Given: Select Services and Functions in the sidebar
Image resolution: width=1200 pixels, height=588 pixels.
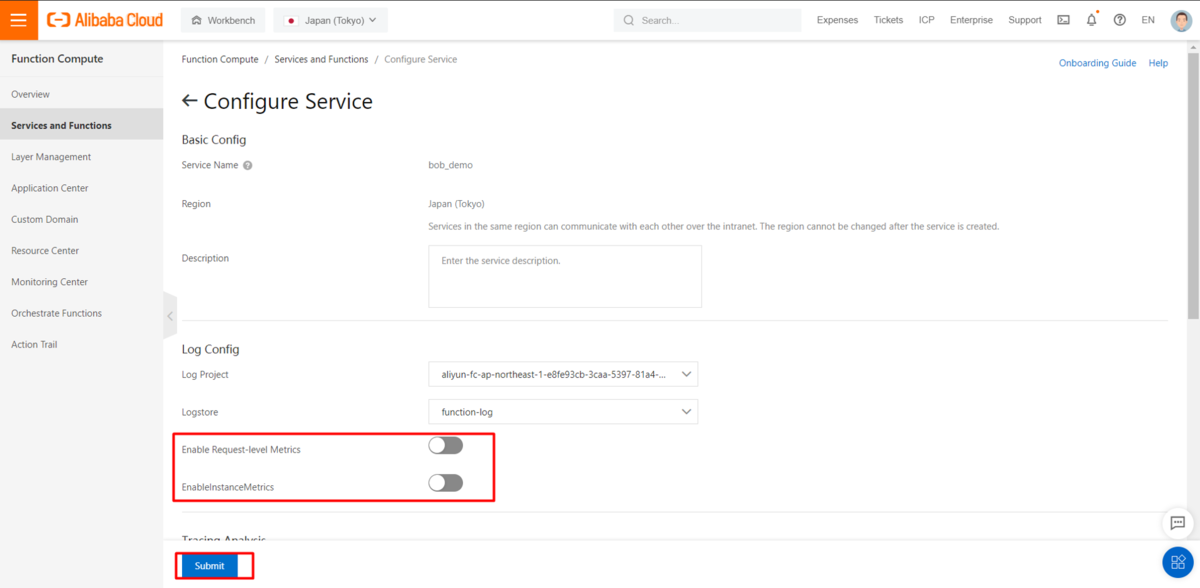Looking at the screenshot, I should pos(81,125).
